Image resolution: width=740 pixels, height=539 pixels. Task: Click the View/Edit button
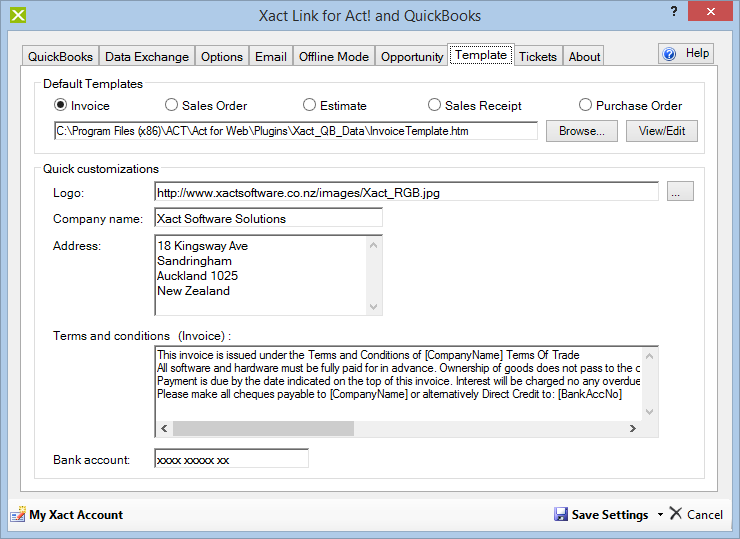[662, 131]
